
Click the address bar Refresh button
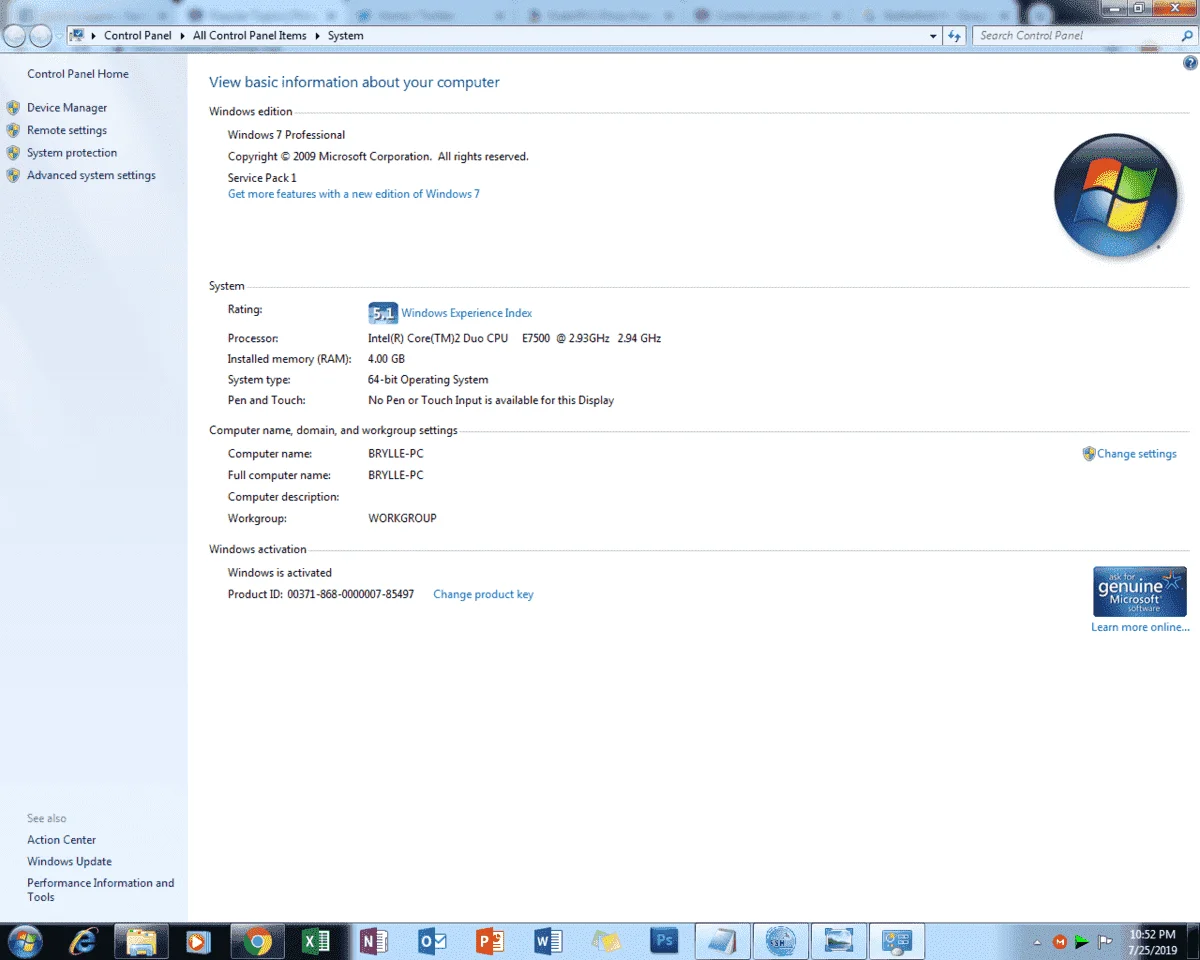point(955,36)
